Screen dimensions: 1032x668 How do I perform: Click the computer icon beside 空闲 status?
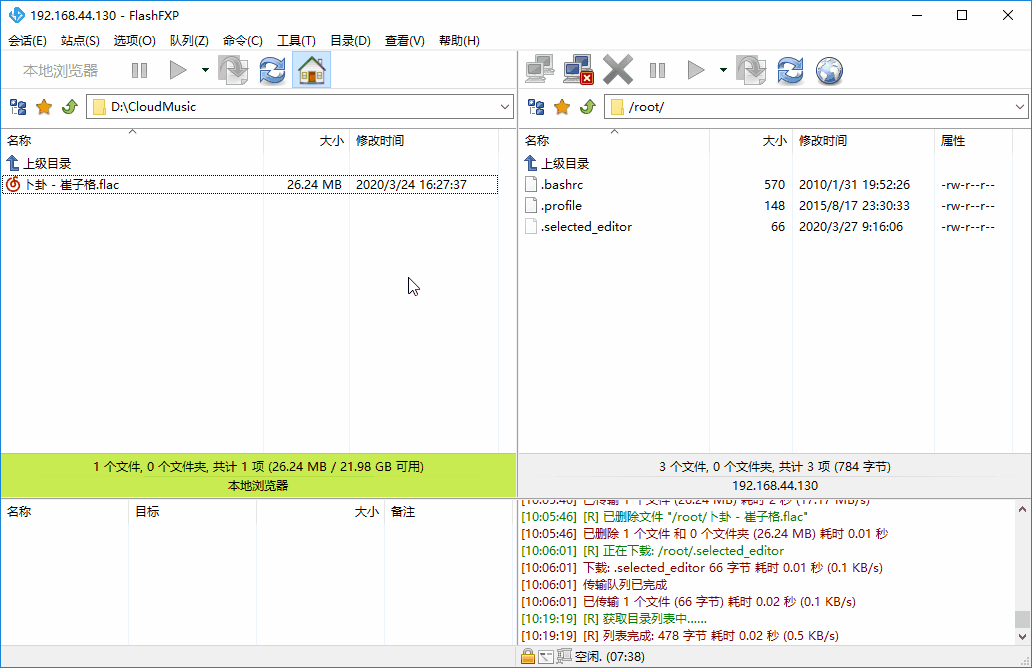(564, 656)
